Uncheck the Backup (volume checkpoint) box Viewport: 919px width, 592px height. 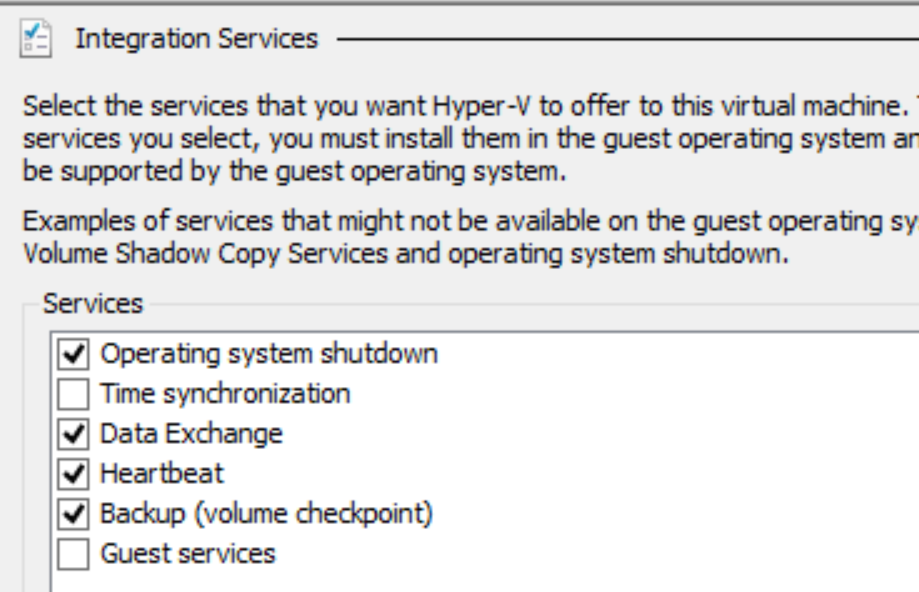[73, 514]
